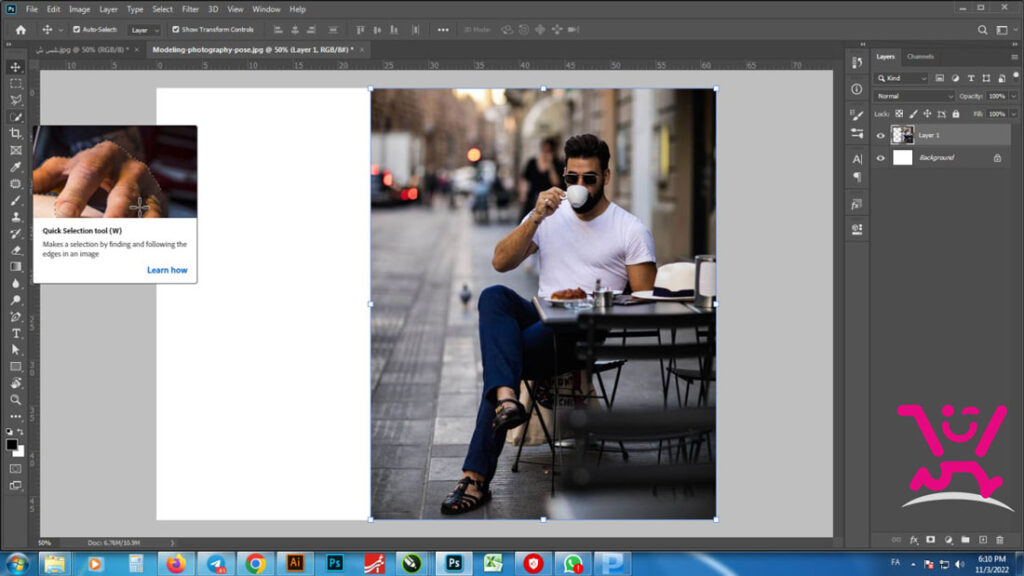Add layer style with fx icon
This screenshot has width=1024, height=576.
click(x=914, y=540)
